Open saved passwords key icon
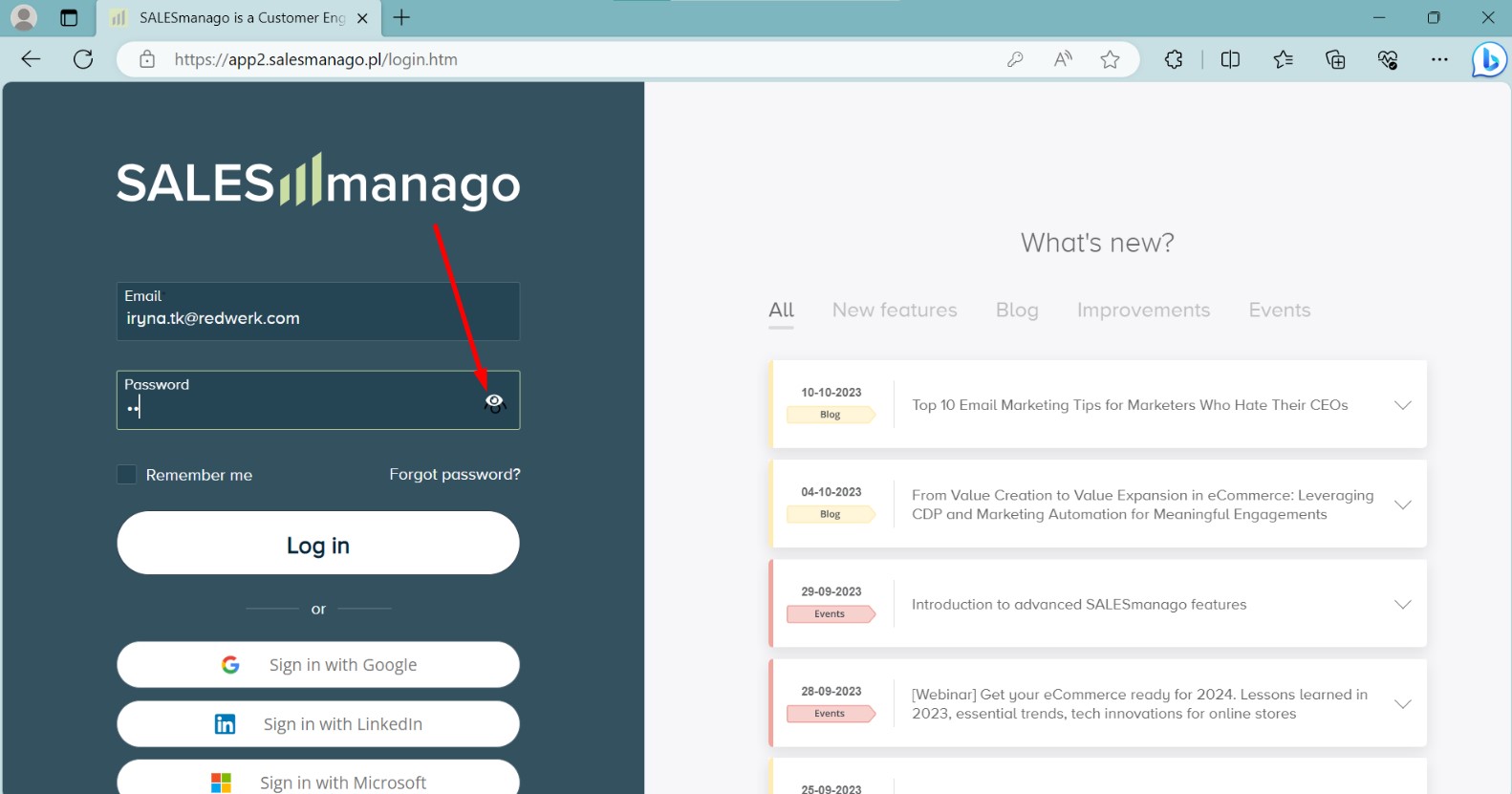 [1015, 59]
